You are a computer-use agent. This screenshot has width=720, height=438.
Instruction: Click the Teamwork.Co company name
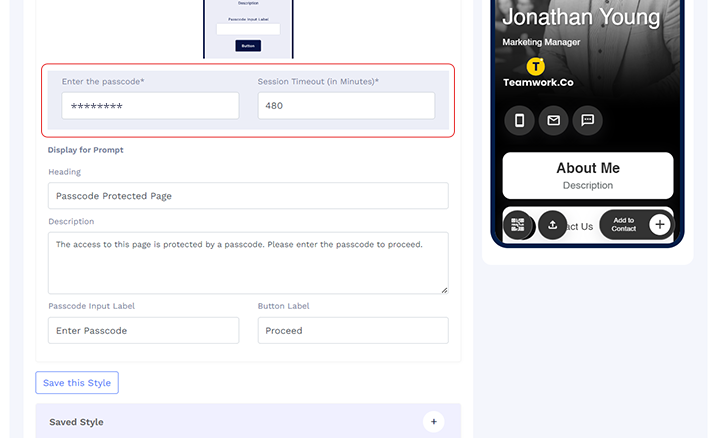[538, 83]
